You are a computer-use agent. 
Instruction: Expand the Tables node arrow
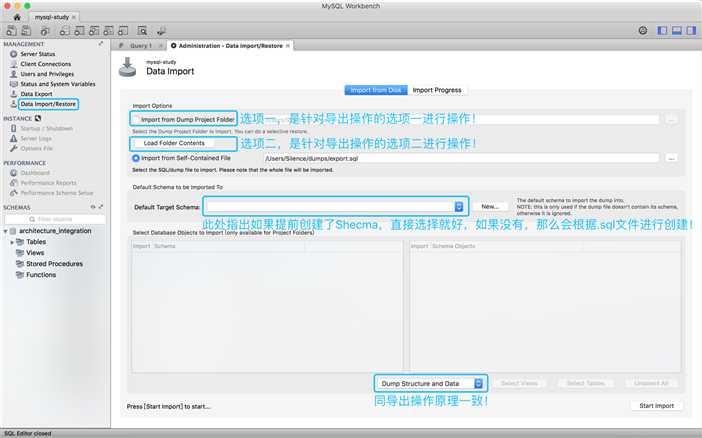12,242
